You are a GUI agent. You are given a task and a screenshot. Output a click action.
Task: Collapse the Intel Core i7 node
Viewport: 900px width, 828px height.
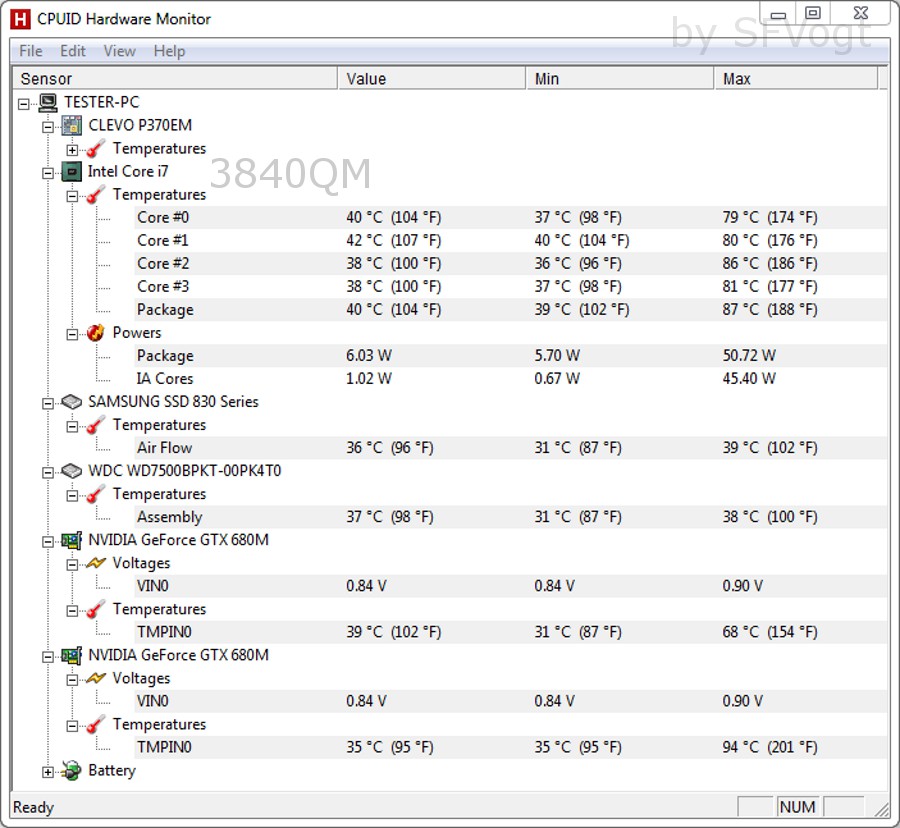tap(48, 173)
